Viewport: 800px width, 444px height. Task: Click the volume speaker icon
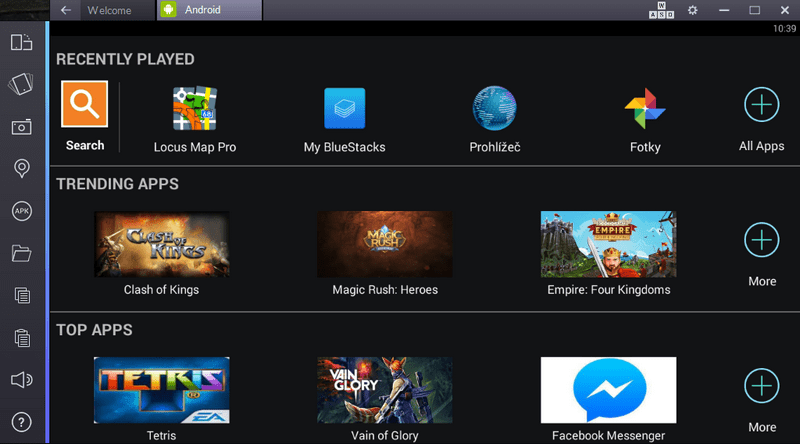[x=21, y=380]
